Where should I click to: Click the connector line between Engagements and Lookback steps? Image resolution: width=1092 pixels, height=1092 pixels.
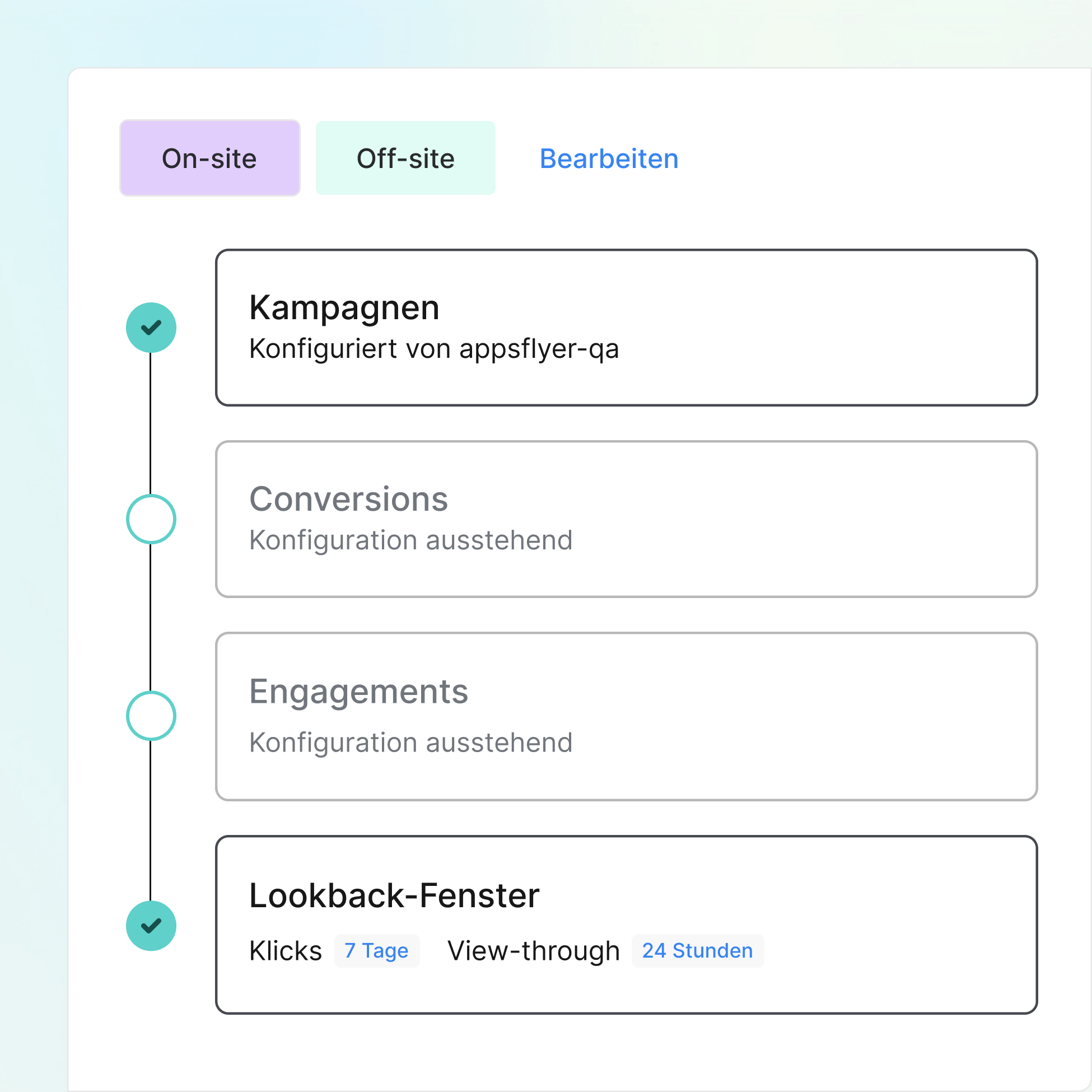(x=150, y=820)
